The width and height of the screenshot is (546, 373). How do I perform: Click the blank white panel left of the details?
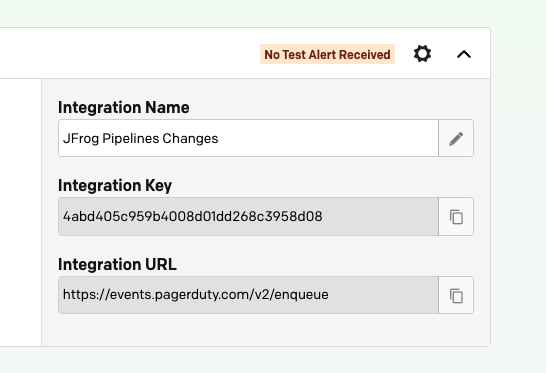tap(21, 212)
